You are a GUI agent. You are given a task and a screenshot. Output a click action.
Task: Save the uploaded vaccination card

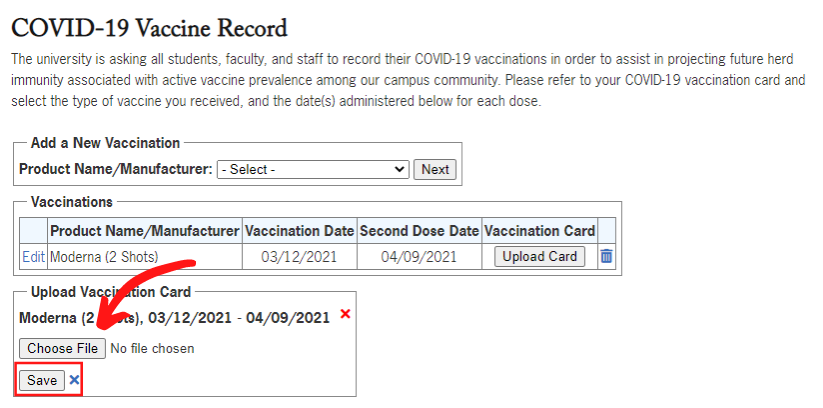42,380
